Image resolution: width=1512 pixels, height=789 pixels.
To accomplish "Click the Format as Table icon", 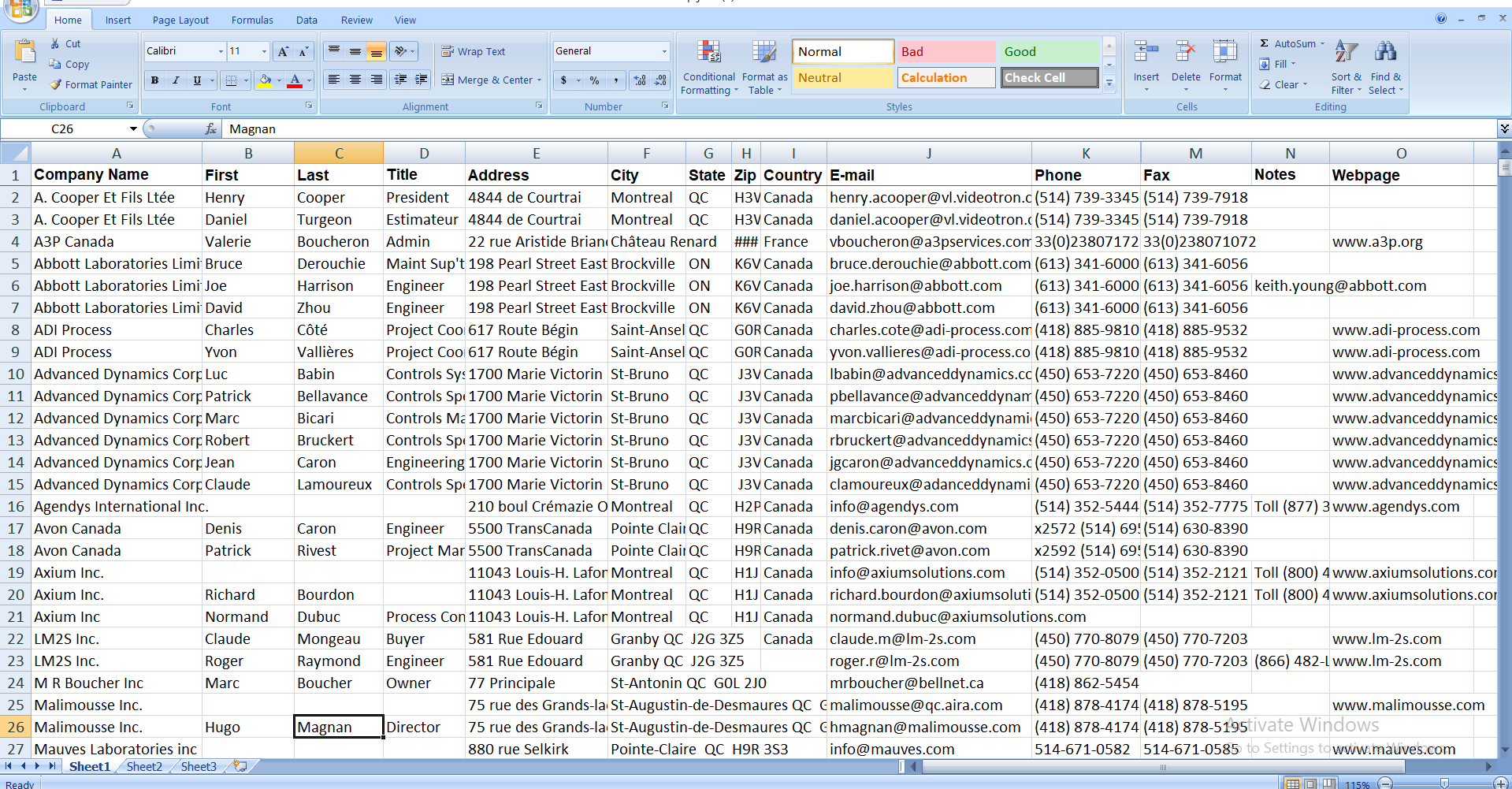I will (x=763, y=67).
